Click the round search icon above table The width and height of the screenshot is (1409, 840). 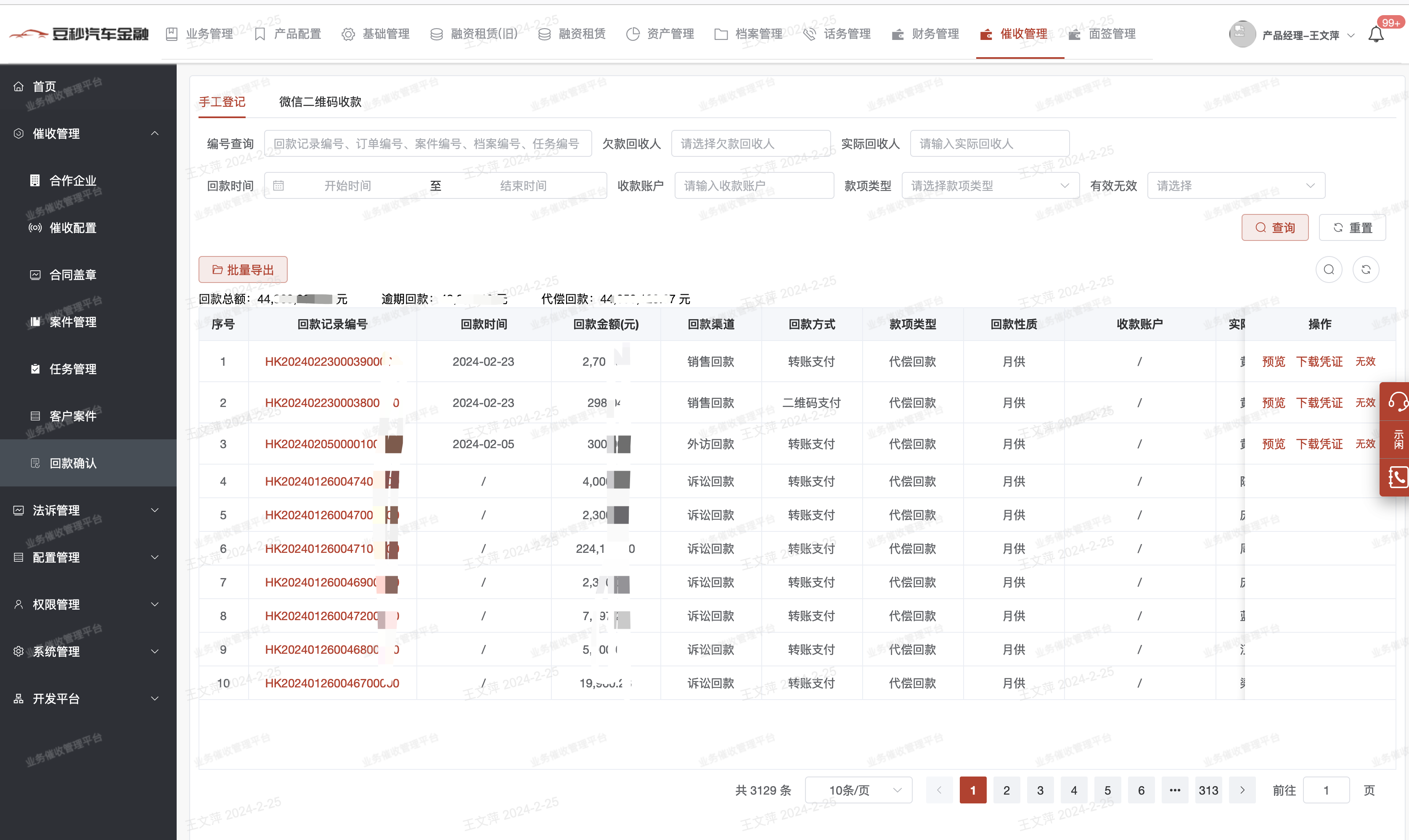pos(1329,269)
